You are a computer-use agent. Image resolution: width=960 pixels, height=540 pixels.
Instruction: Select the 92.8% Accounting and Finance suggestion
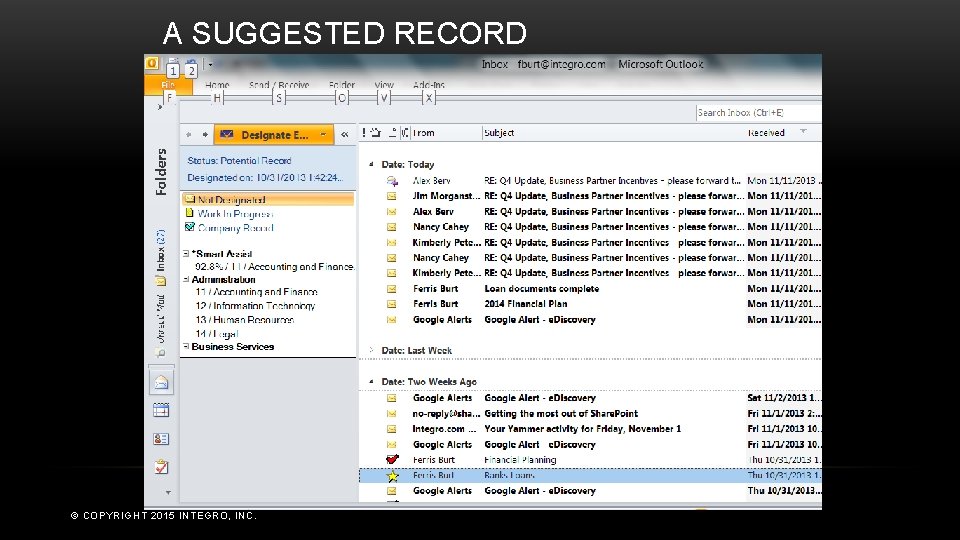[x=274, y=266]
